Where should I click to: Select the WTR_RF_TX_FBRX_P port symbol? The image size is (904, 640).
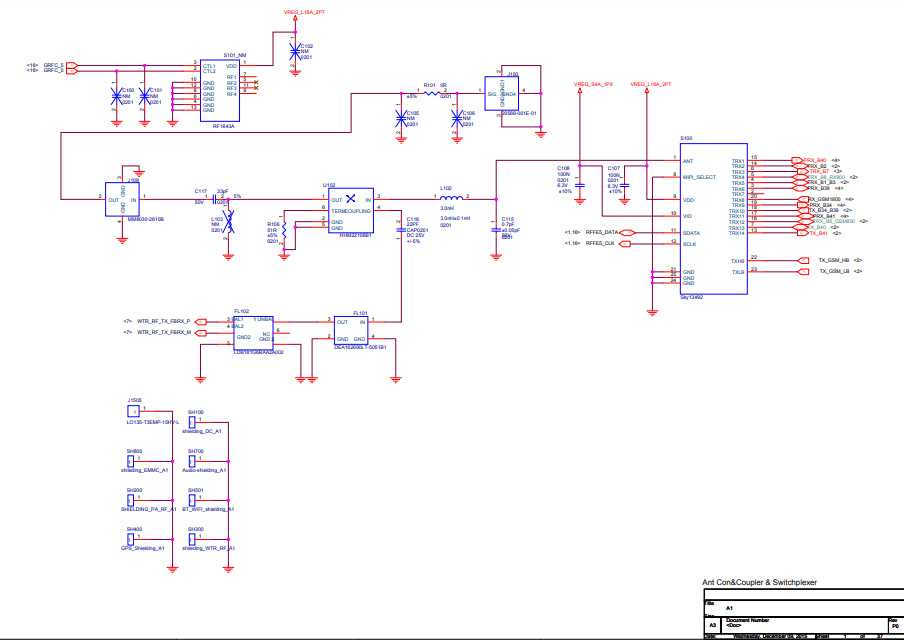click(x=201, y=321)
